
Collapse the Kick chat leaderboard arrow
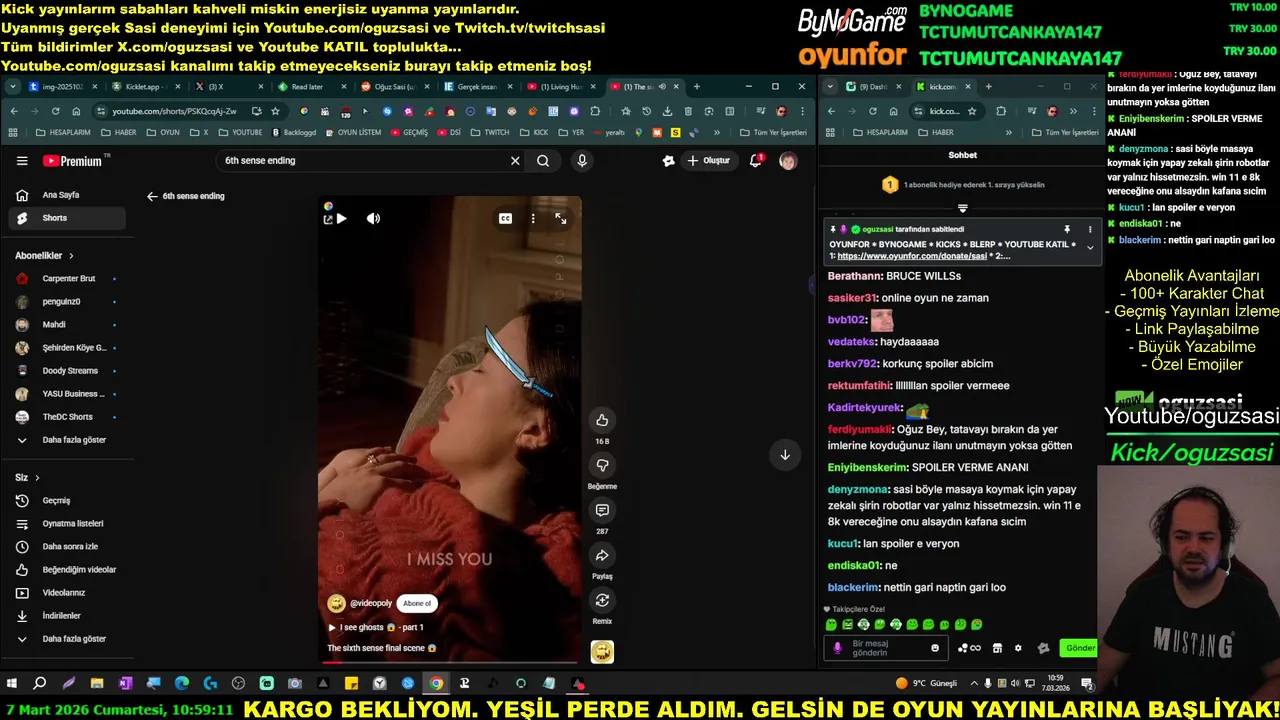click(962, 209)
